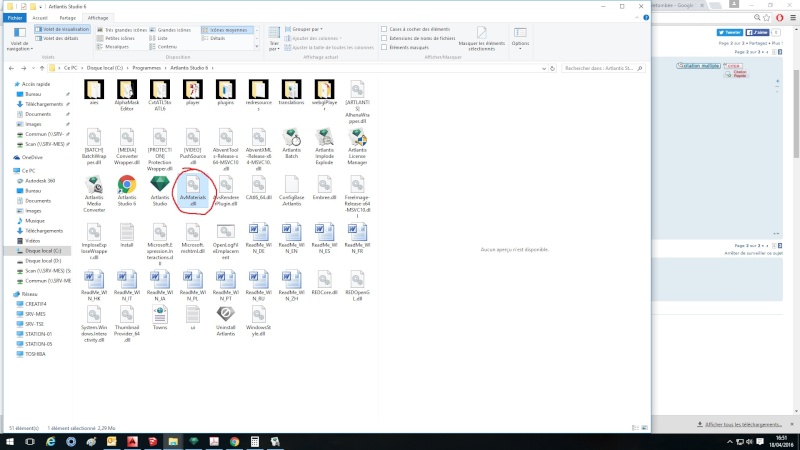Launch Artlantis License Manager
The height and width of the screenshot is (450, 800).
[357, 146]
